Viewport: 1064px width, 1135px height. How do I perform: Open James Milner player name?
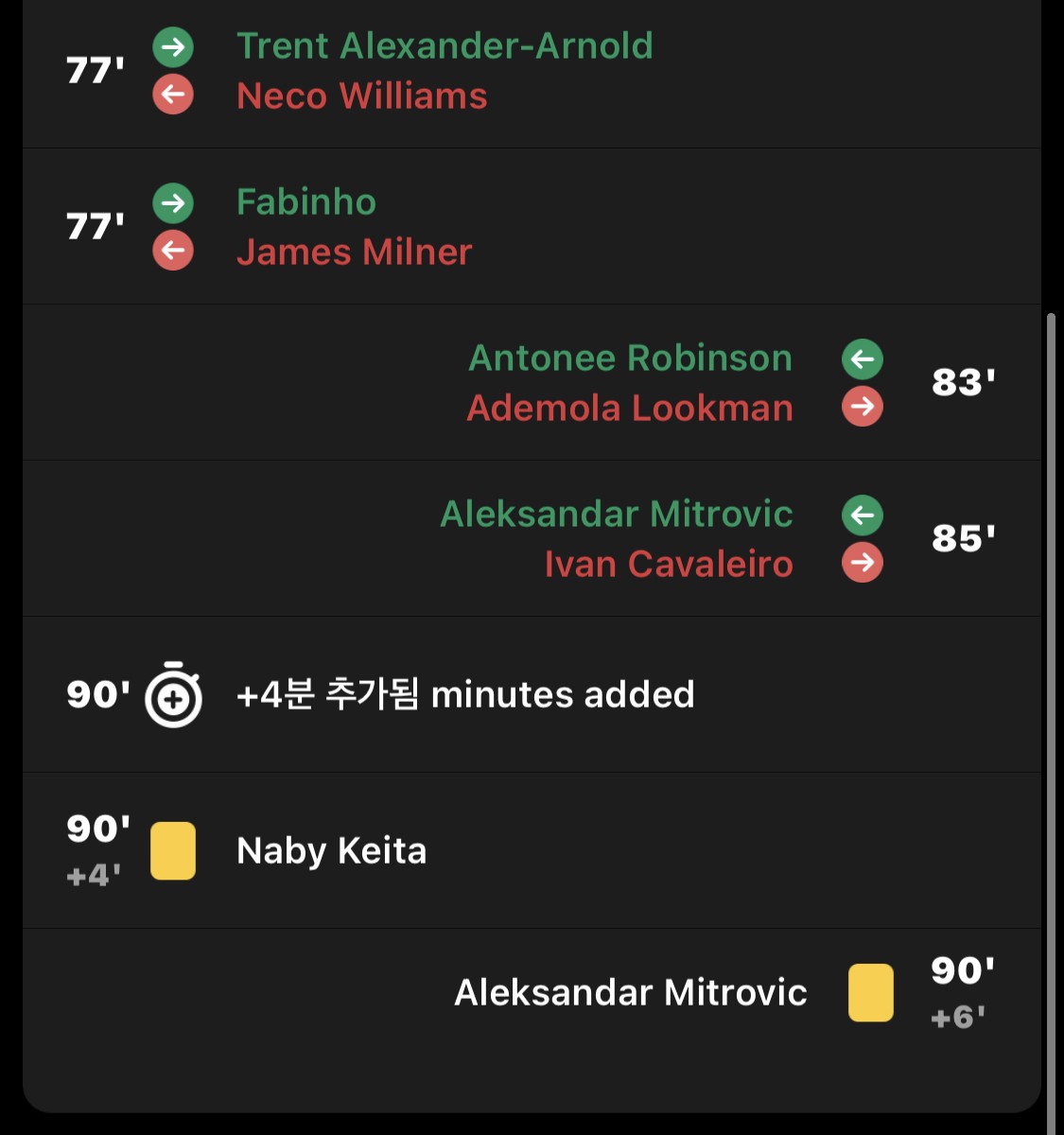pyautogui.click(x=354, y=252)
